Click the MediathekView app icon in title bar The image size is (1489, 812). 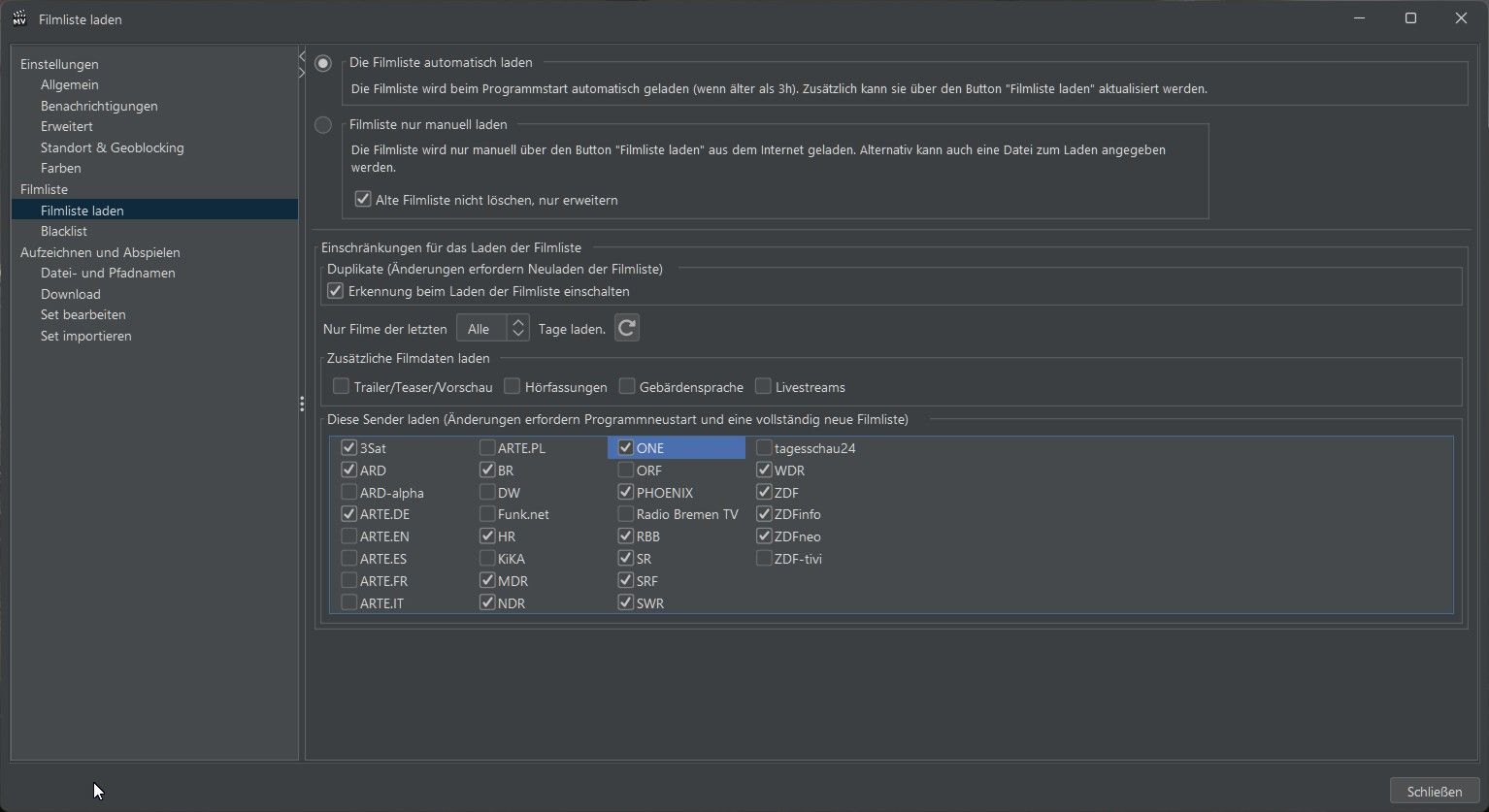click(19, 18)
